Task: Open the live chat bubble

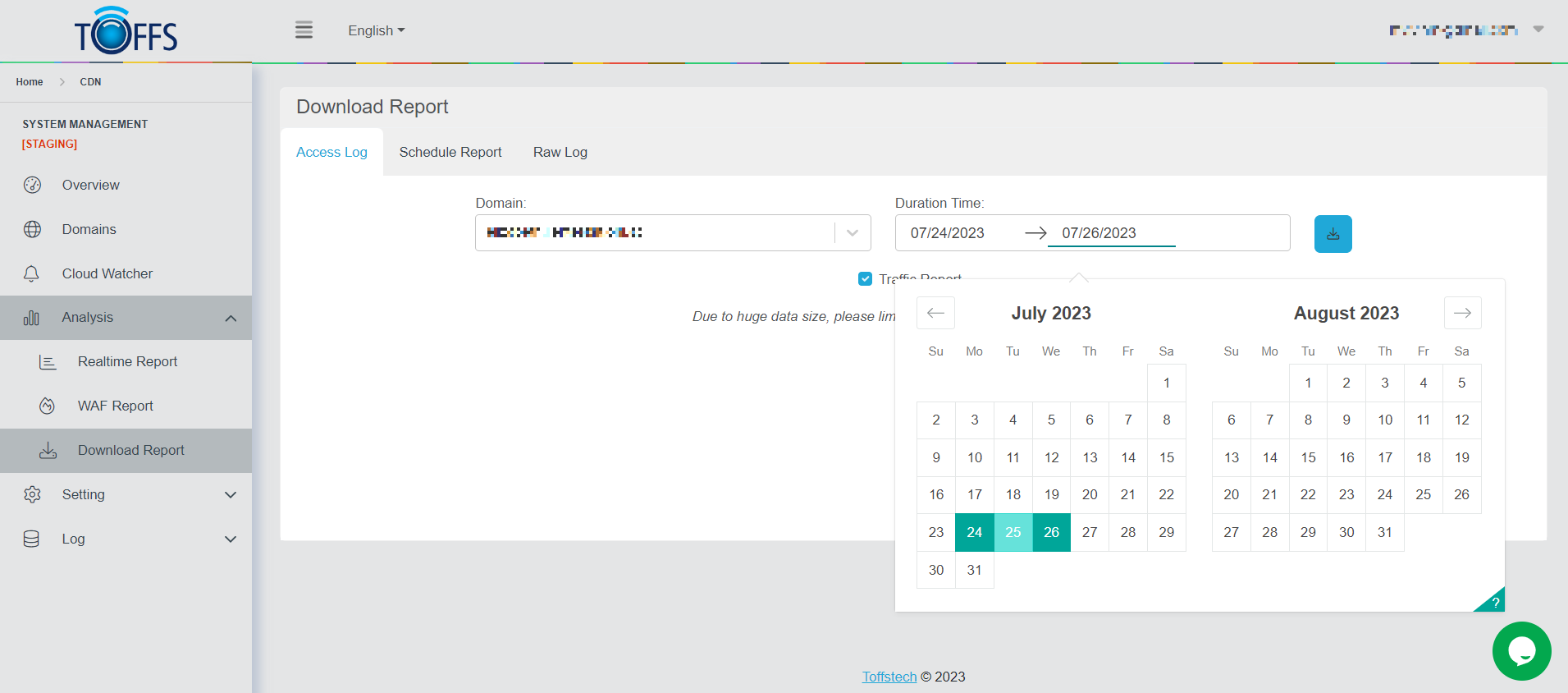Action: click(1521, 651)
